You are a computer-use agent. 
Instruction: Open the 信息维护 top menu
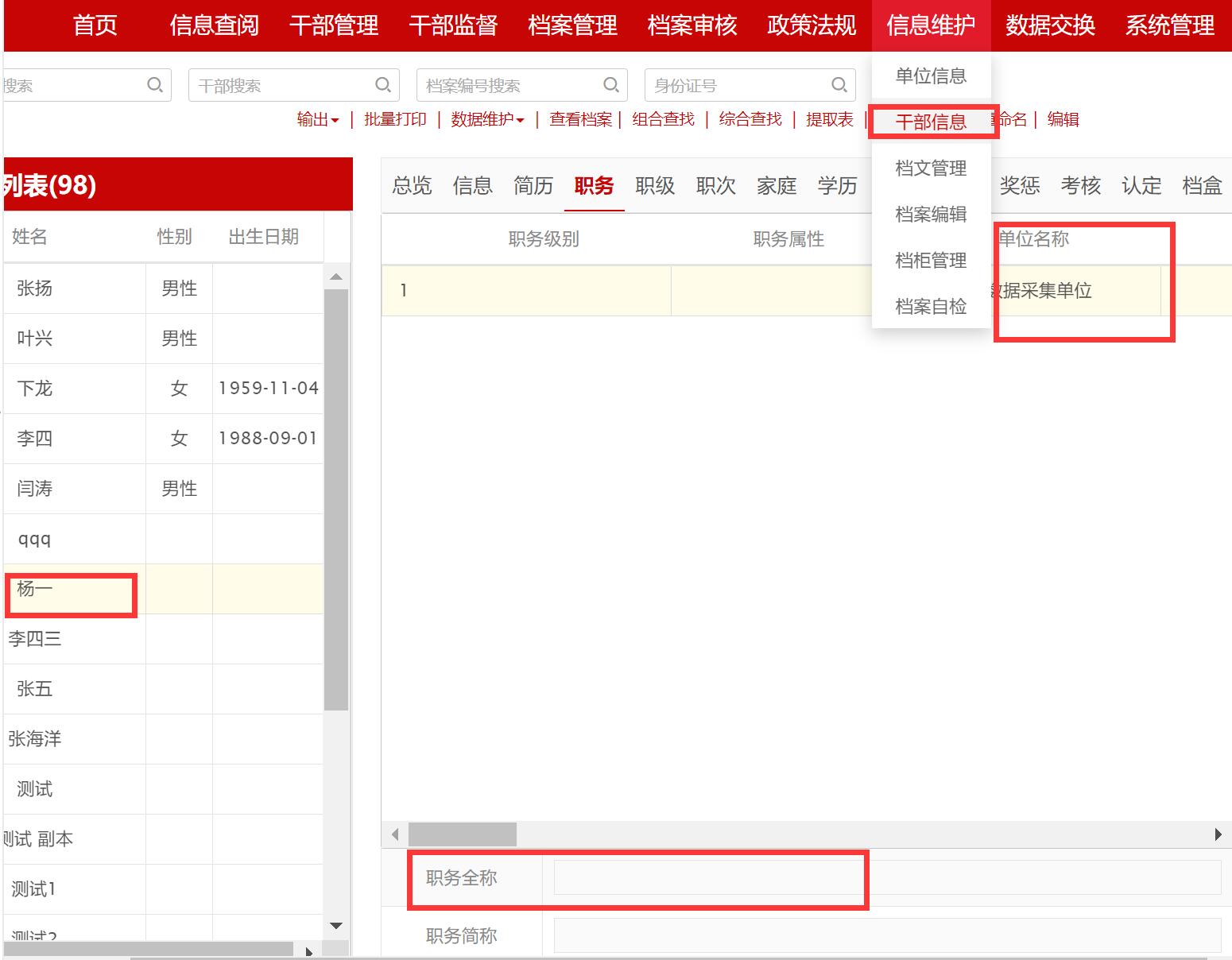pyautogui.click(x=930, y=25)
